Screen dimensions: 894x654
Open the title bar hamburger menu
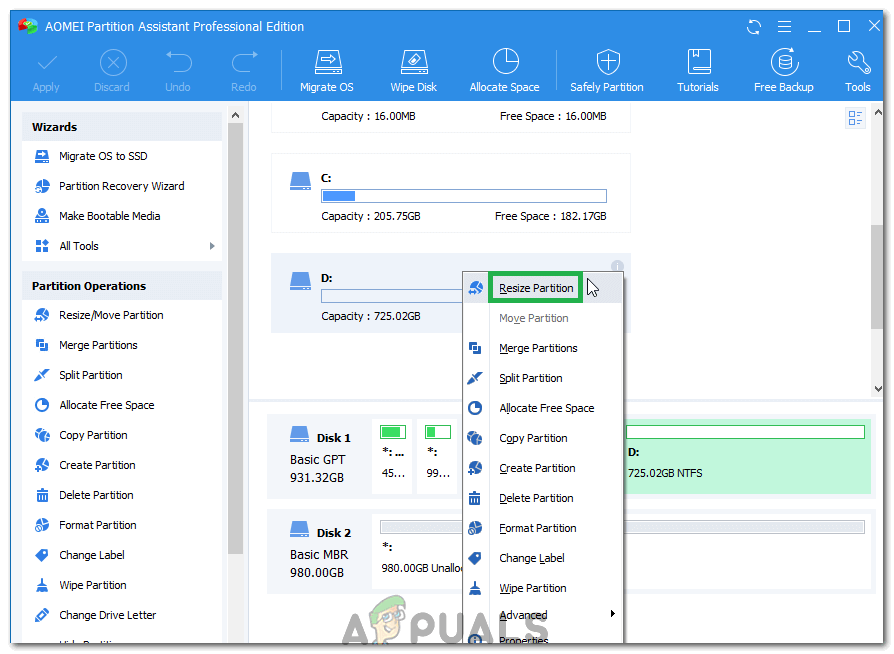785,26
